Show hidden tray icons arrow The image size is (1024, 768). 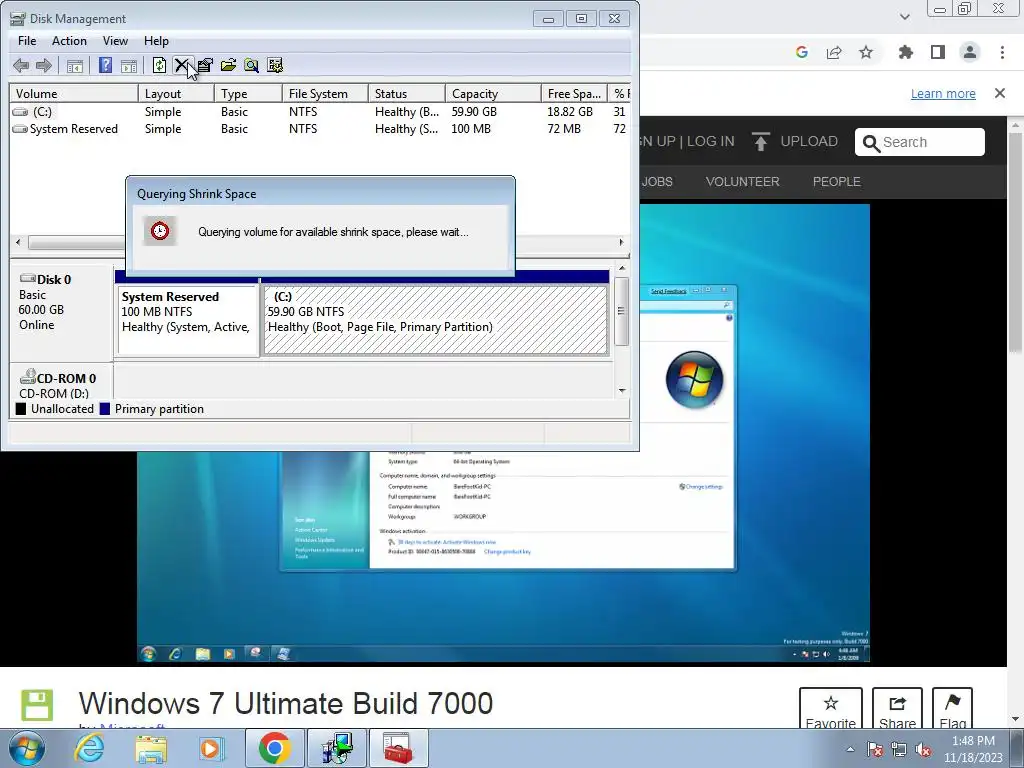tap(850, 749)
